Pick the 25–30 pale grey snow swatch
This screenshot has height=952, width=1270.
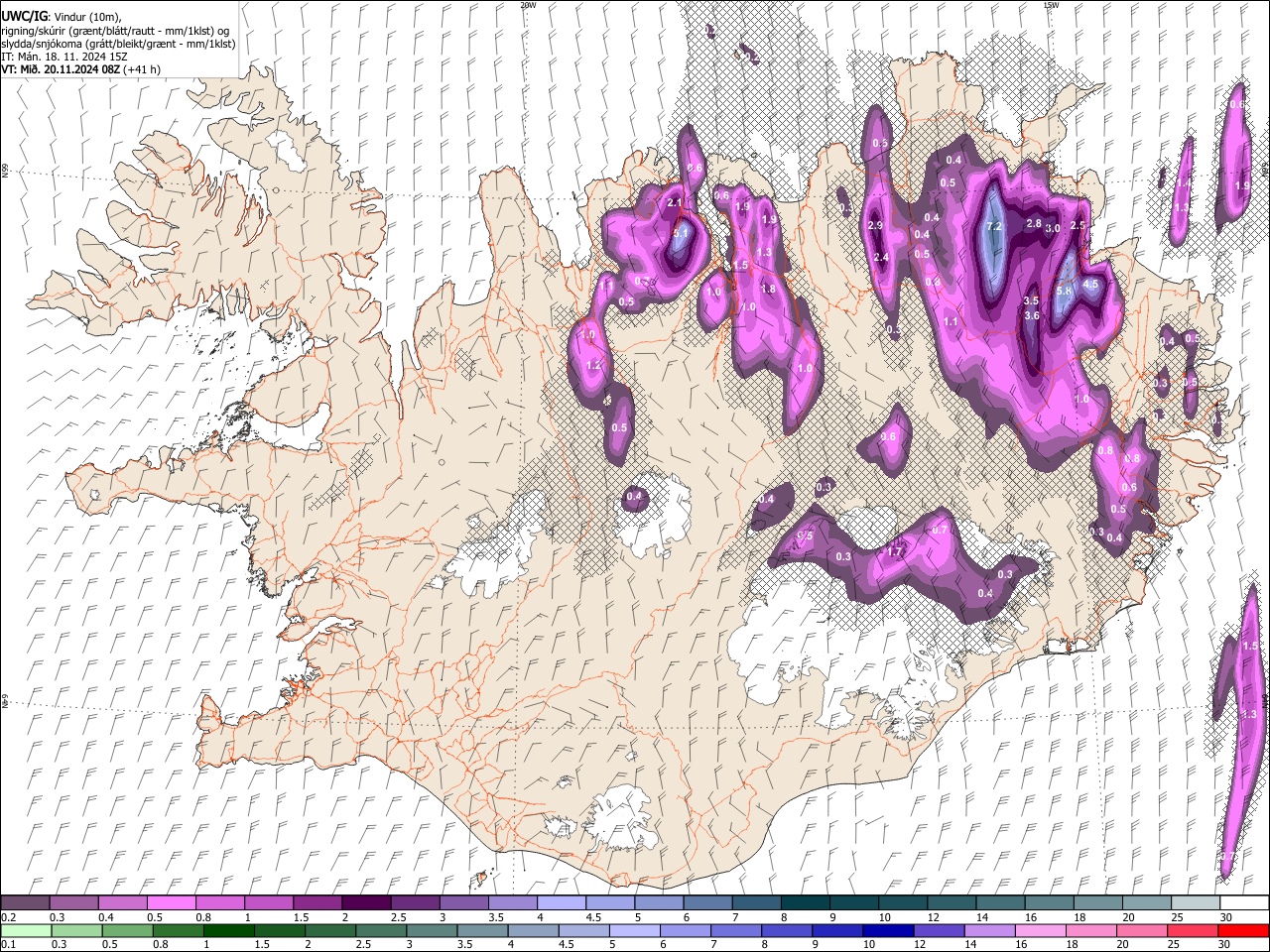tap(1195, 903)
